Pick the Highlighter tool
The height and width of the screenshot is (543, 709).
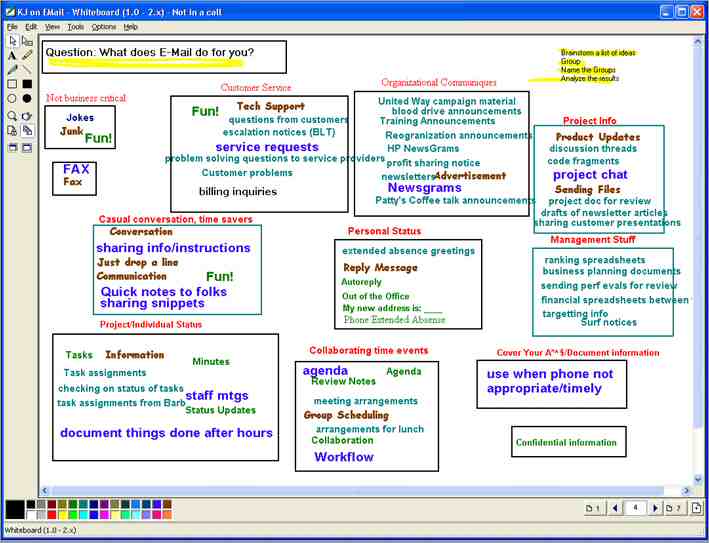tap(27, 56)
